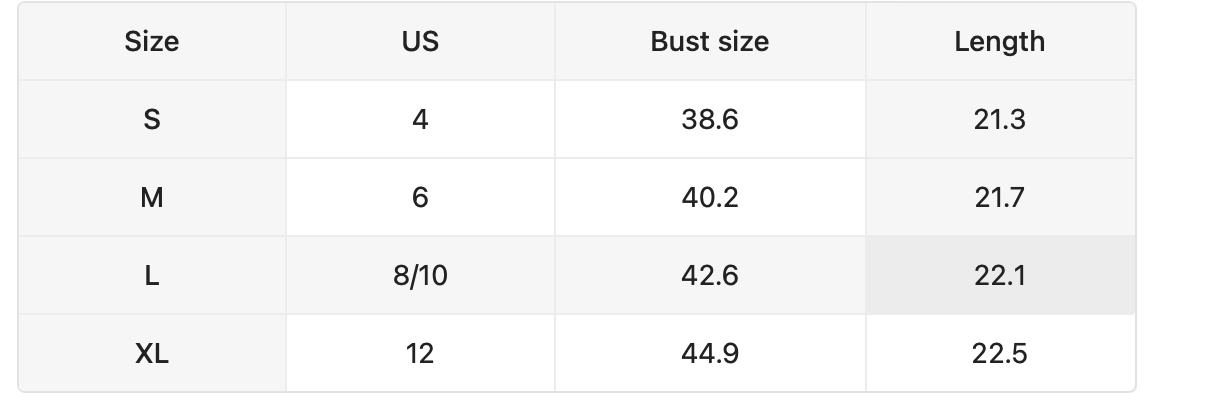Select the US 12 cell
This screenshot has width=1218, height=416.
tap(420, 354)
